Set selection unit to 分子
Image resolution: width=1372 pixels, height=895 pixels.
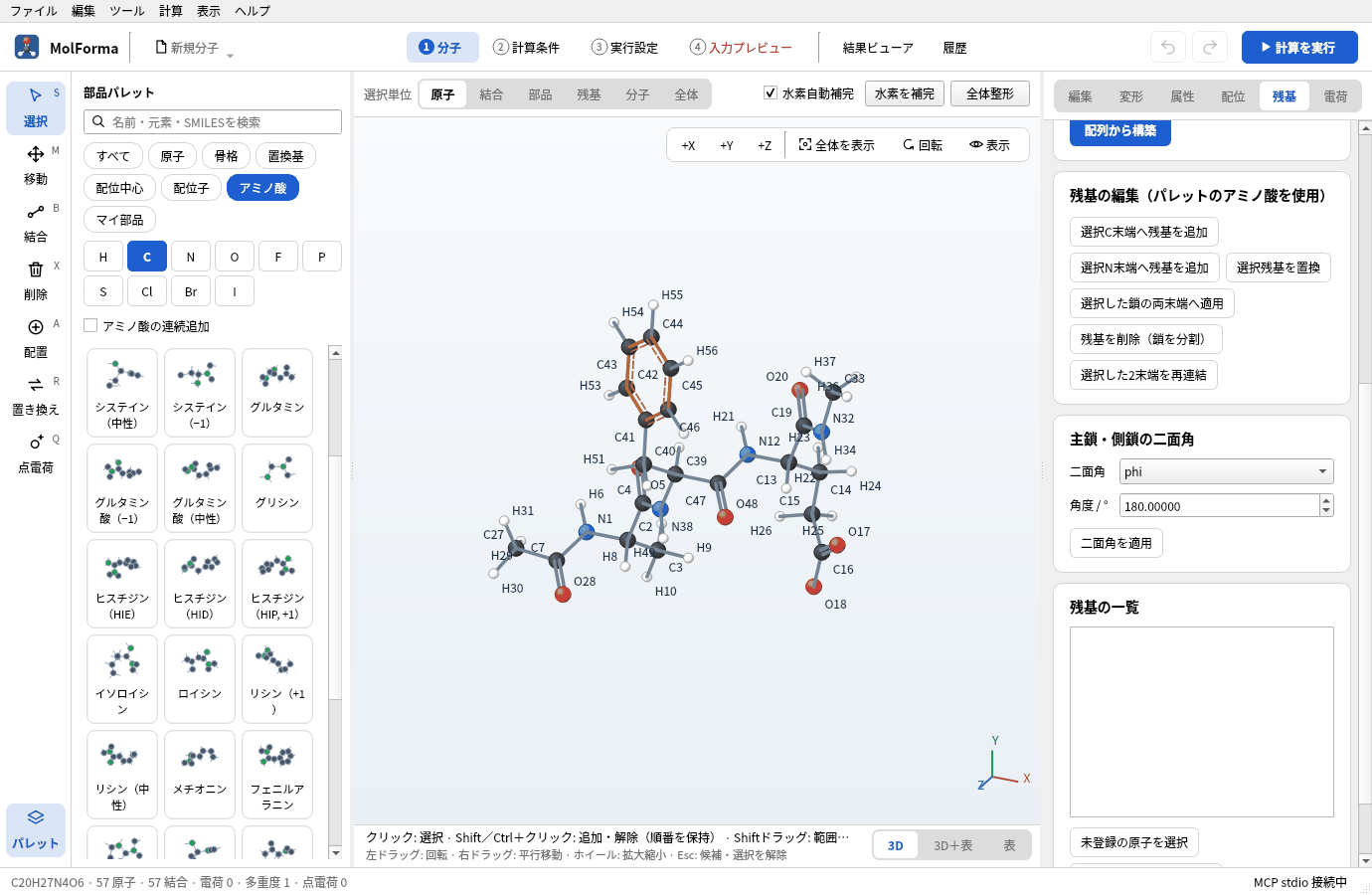pos(637,94)
